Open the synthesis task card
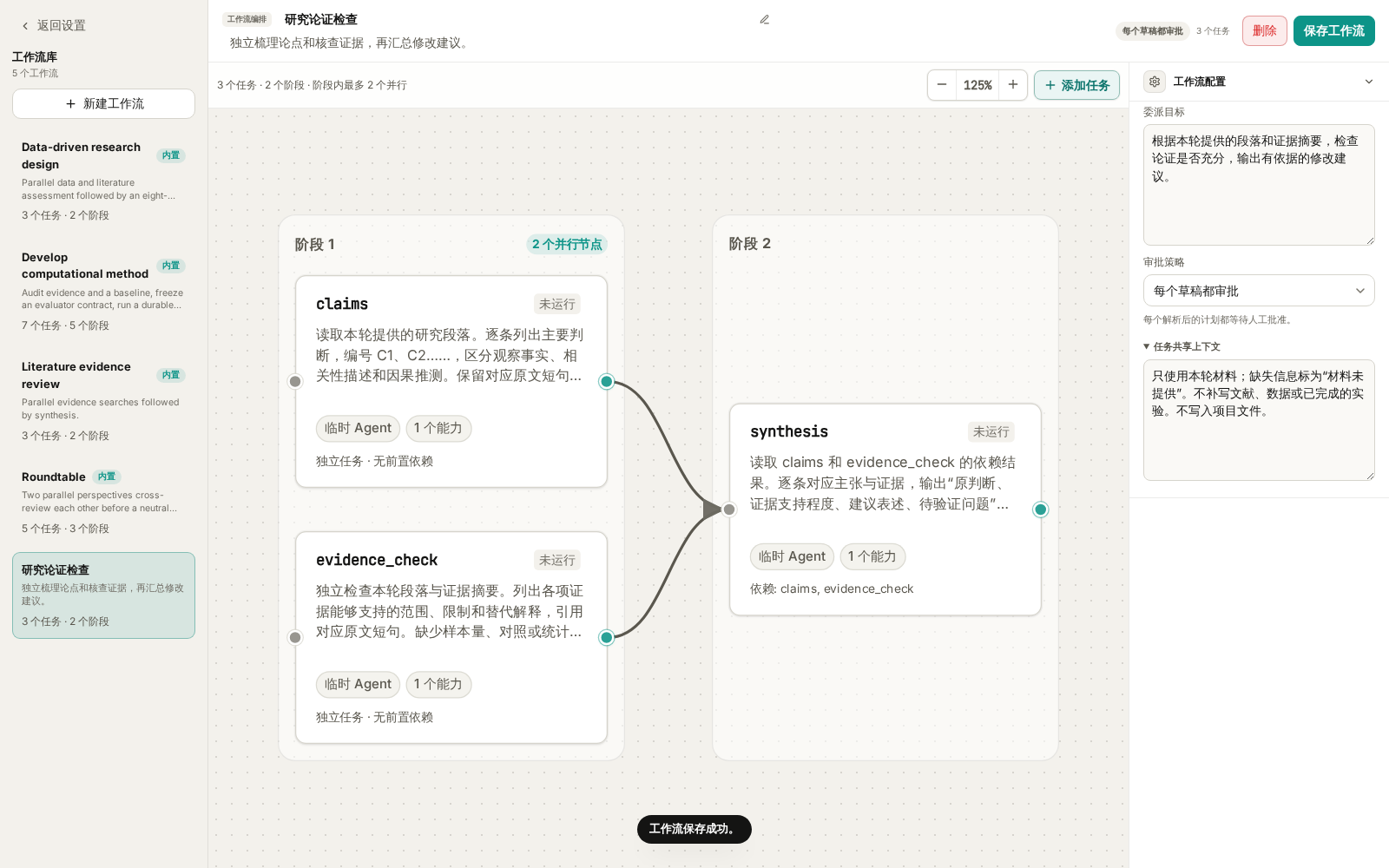This screenshot has width=1389, height=868. pos(885,510)
